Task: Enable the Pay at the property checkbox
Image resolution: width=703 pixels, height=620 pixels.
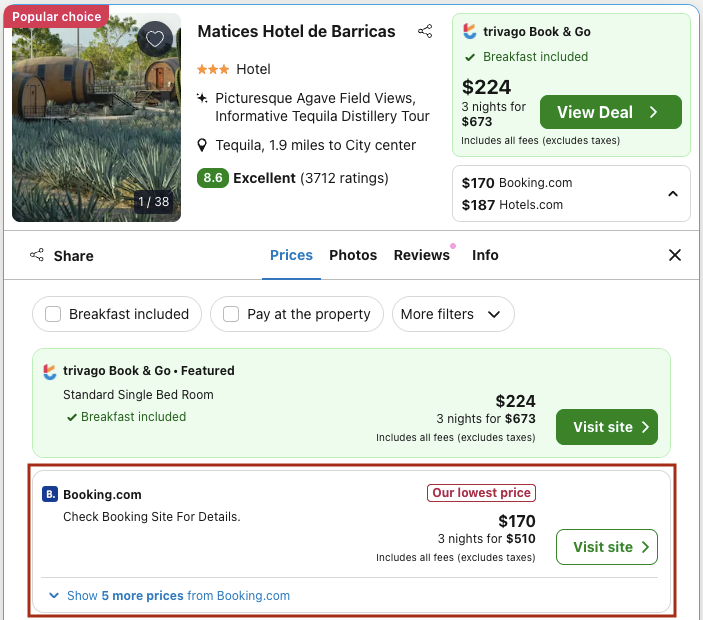Action: pyautogui.click(x=231, y=314)
